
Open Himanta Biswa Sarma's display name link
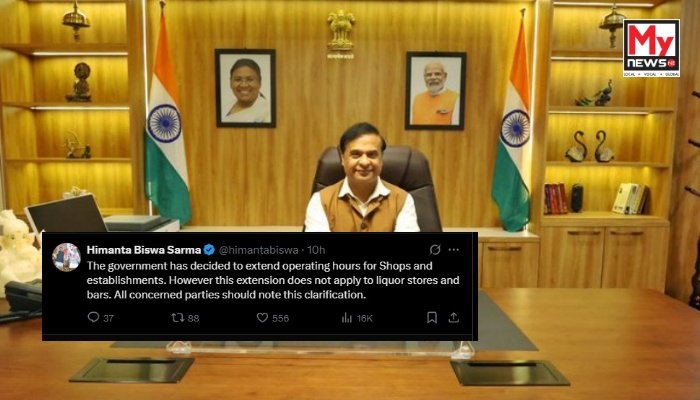(x=144, y=250)
